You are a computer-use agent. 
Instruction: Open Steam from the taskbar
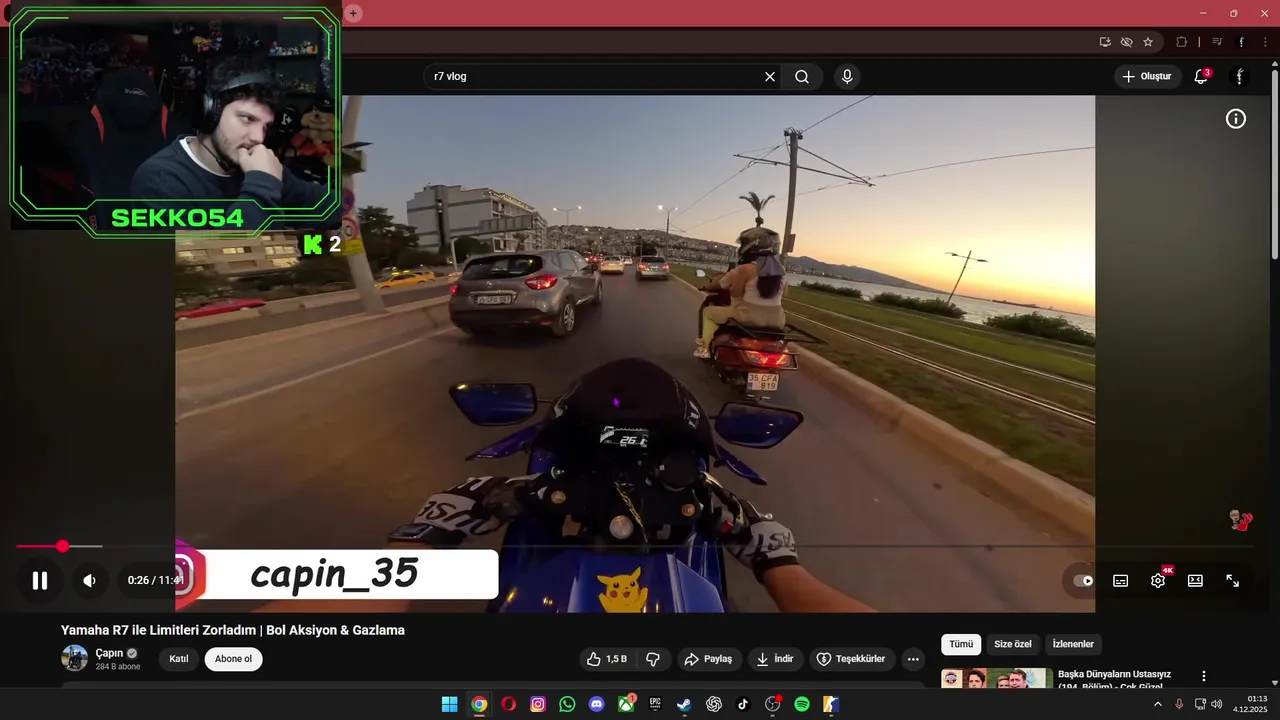(x=684, y=704)
